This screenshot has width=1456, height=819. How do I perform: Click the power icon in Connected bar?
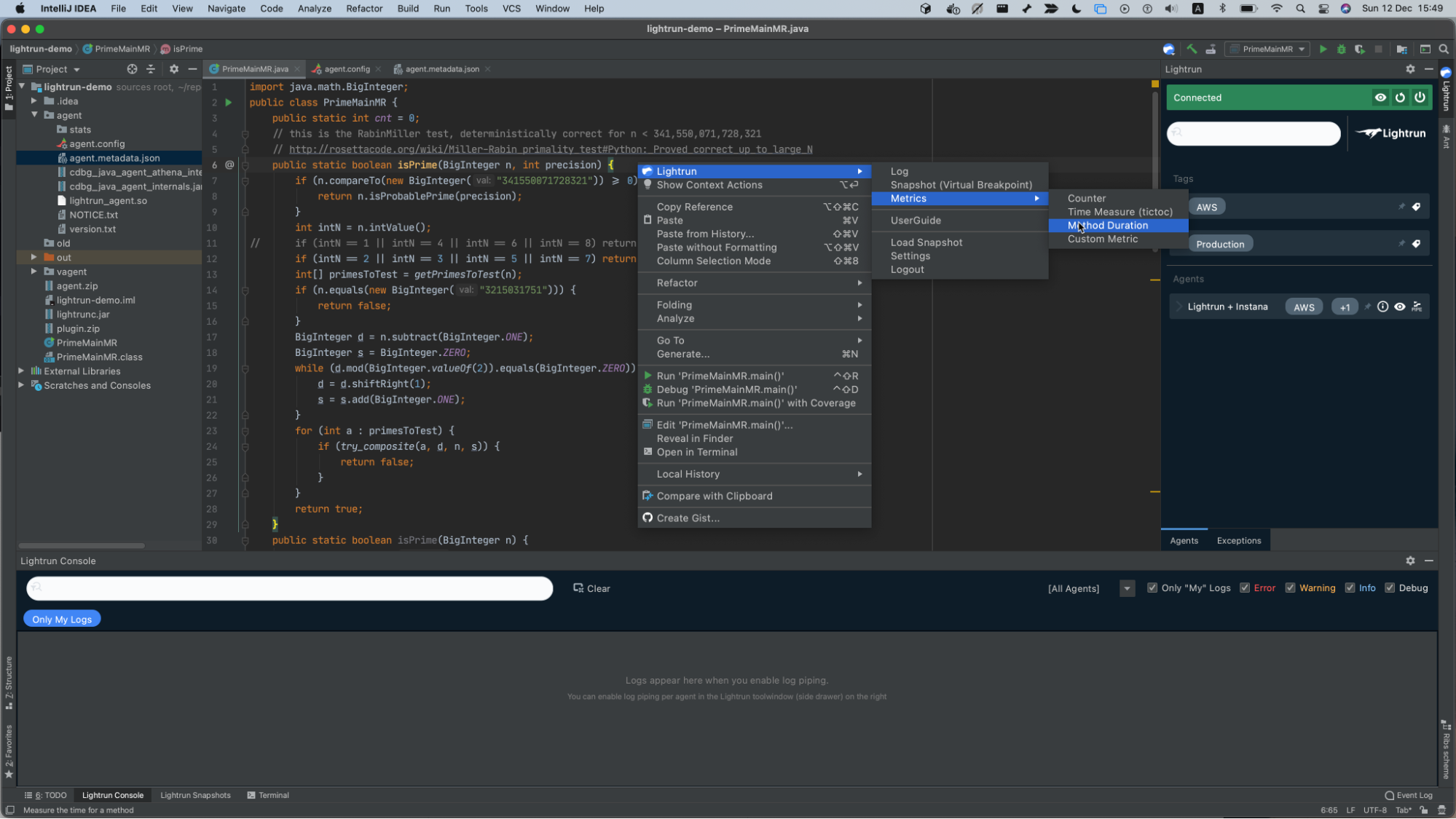pyautogui.click(x=1420, y=98)
